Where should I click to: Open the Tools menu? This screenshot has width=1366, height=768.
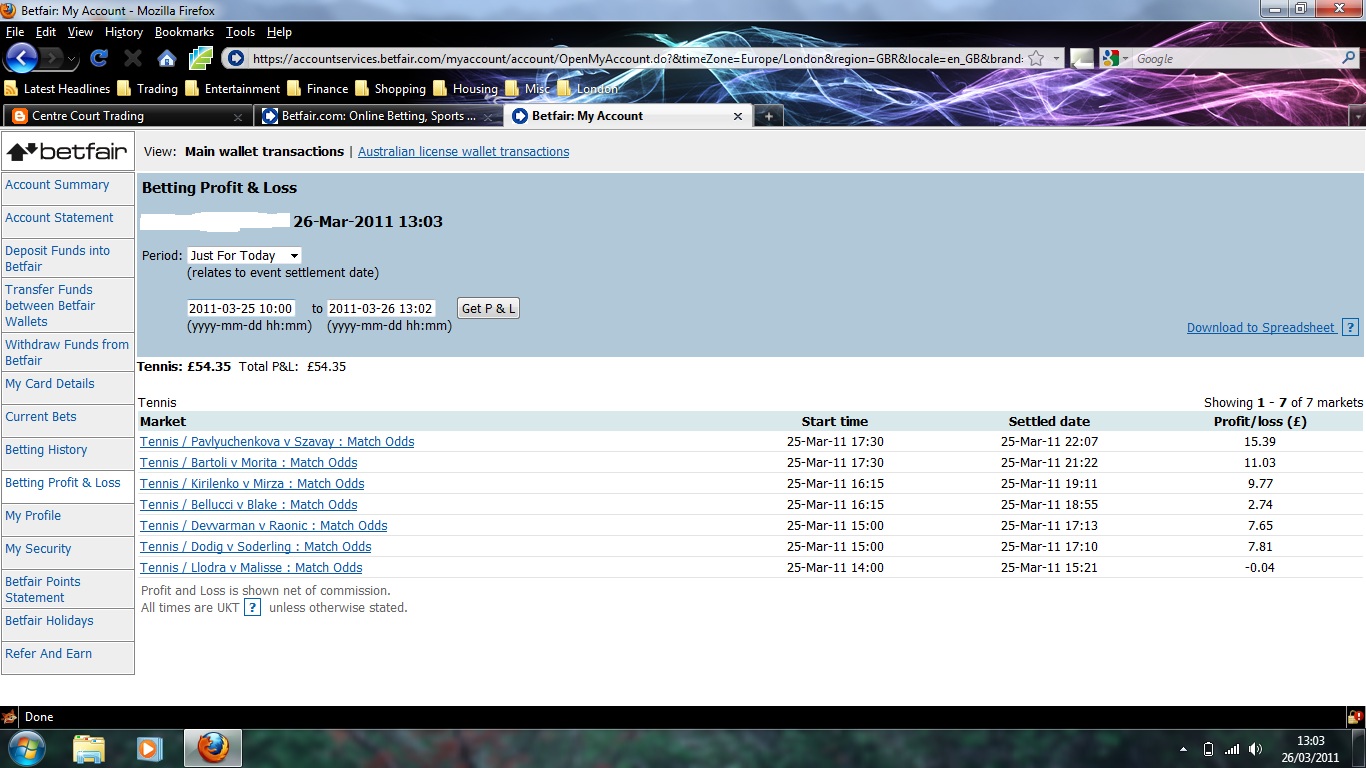coord(241,32)
